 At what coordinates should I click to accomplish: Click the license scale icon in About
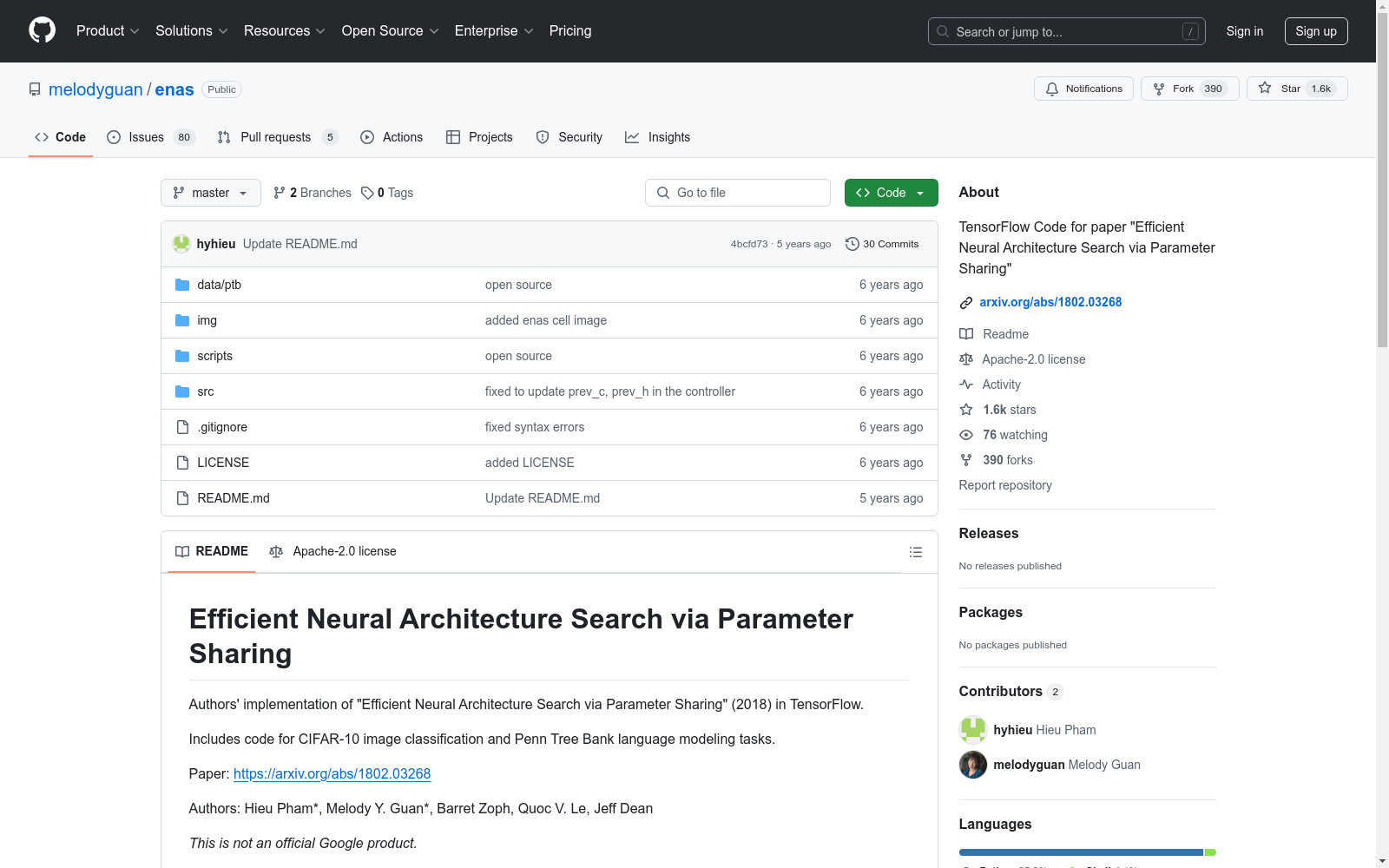[966, 359]
